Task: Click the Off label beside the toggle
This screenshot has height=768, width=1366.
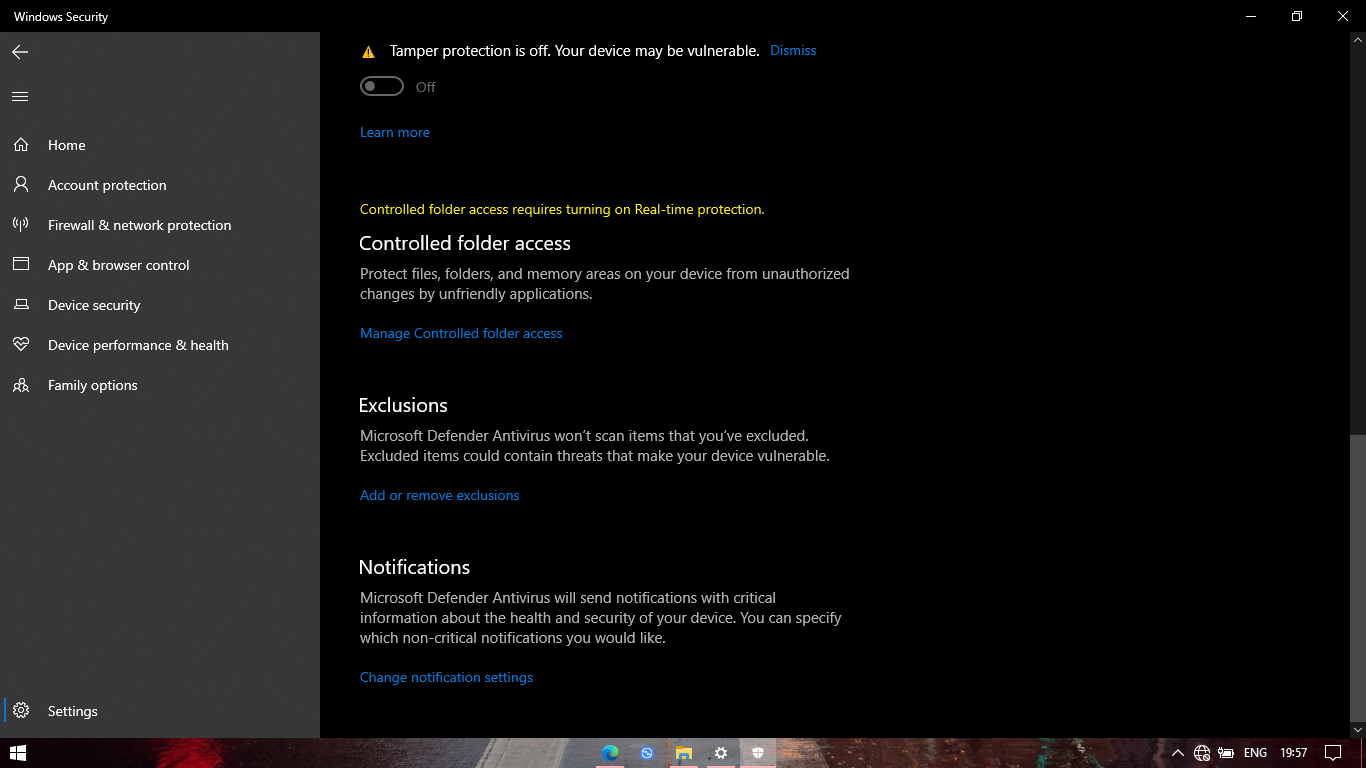Action: pos(426,87)
